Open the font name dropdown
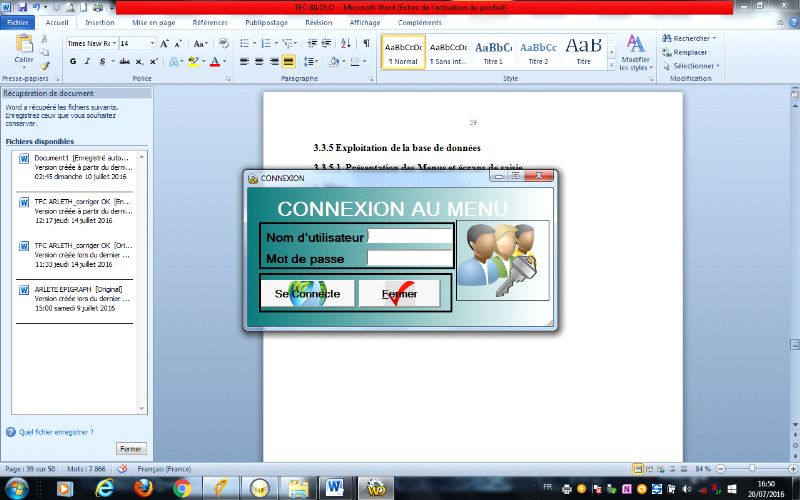The image size is (800, 500). coord(114,43)
